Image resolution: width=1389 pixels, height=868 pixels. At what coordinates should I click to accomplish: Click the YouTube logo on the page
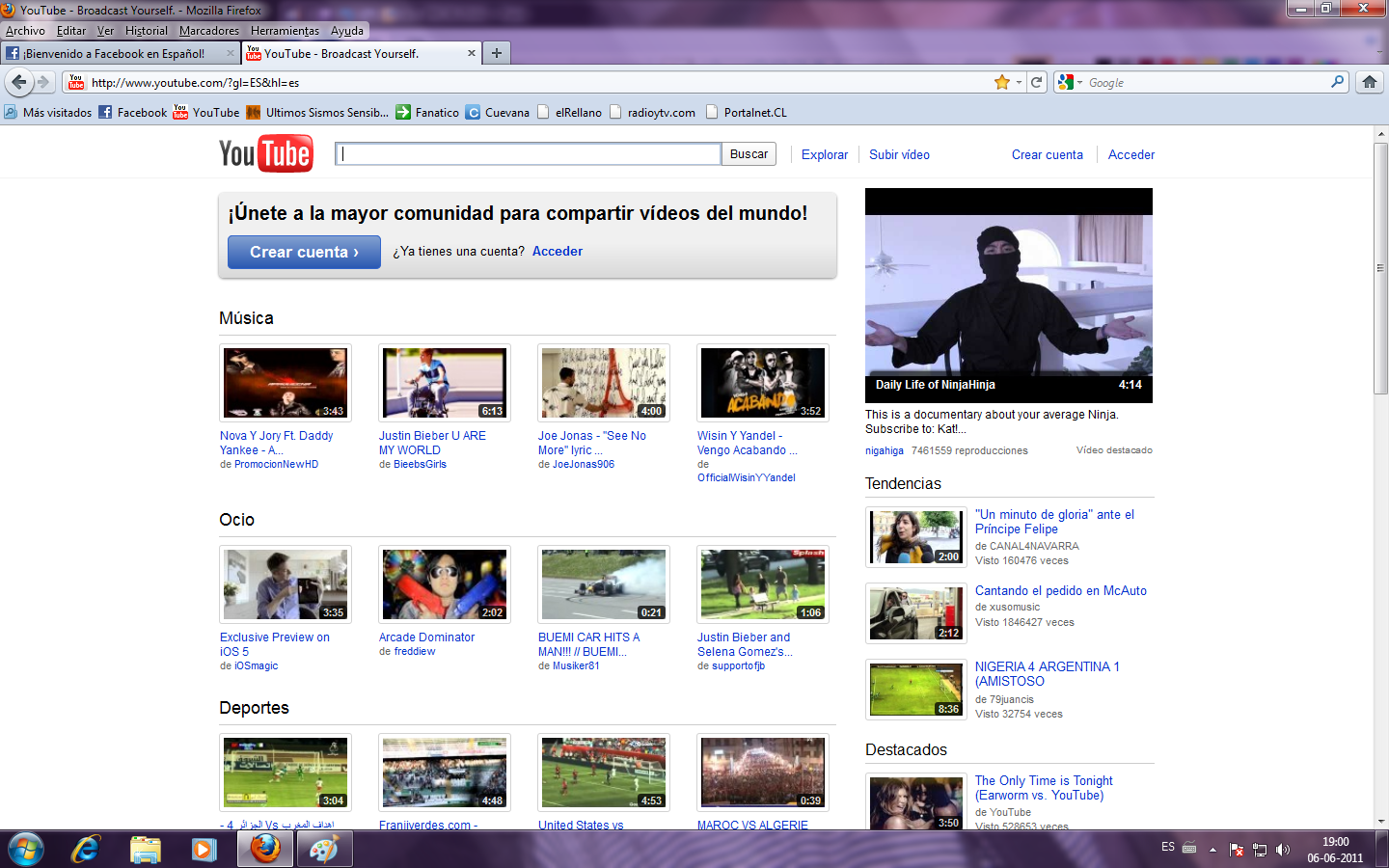(265, 153)
